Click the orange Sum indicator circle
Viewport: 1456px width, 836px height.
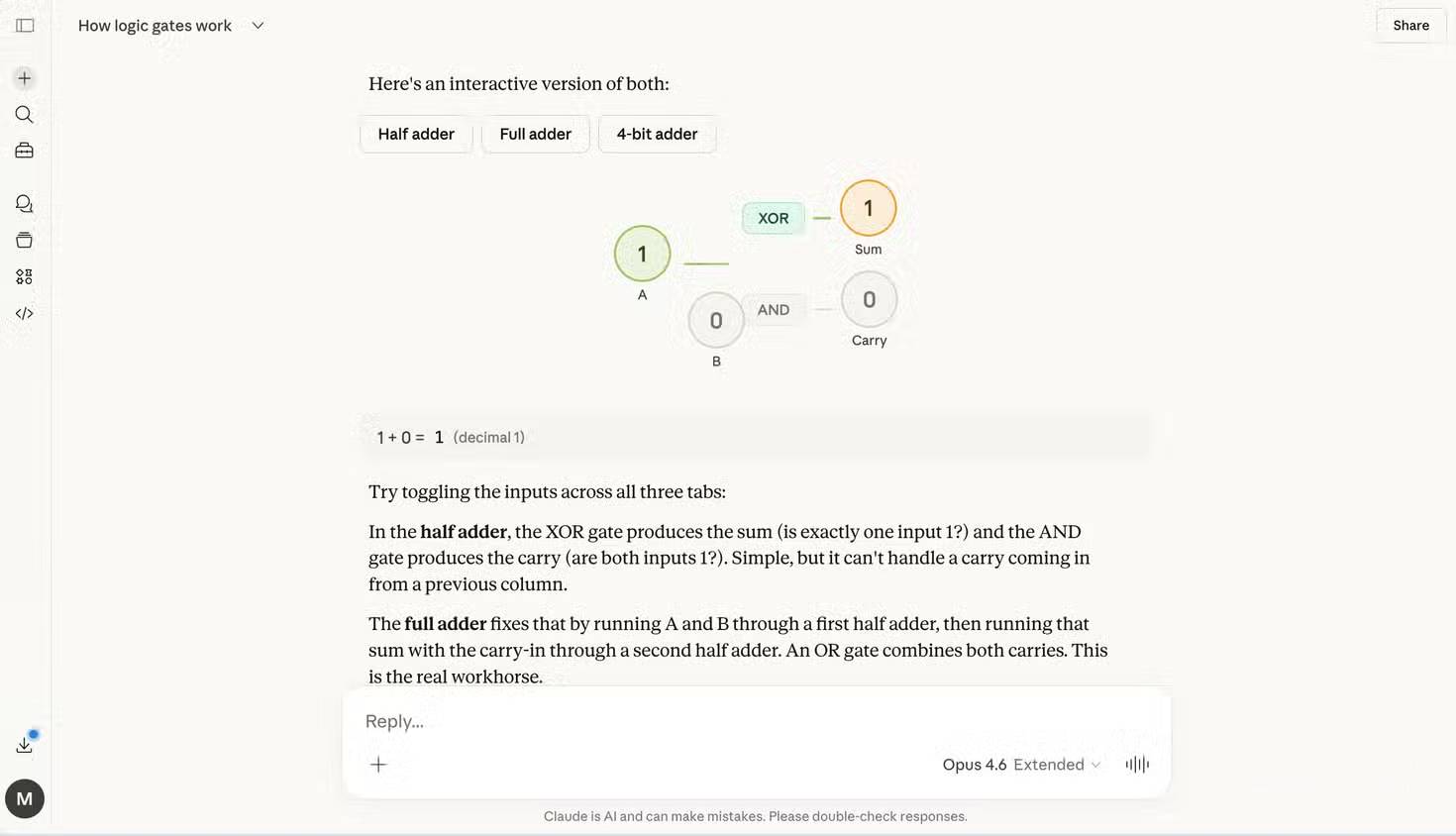pos(868,208)
